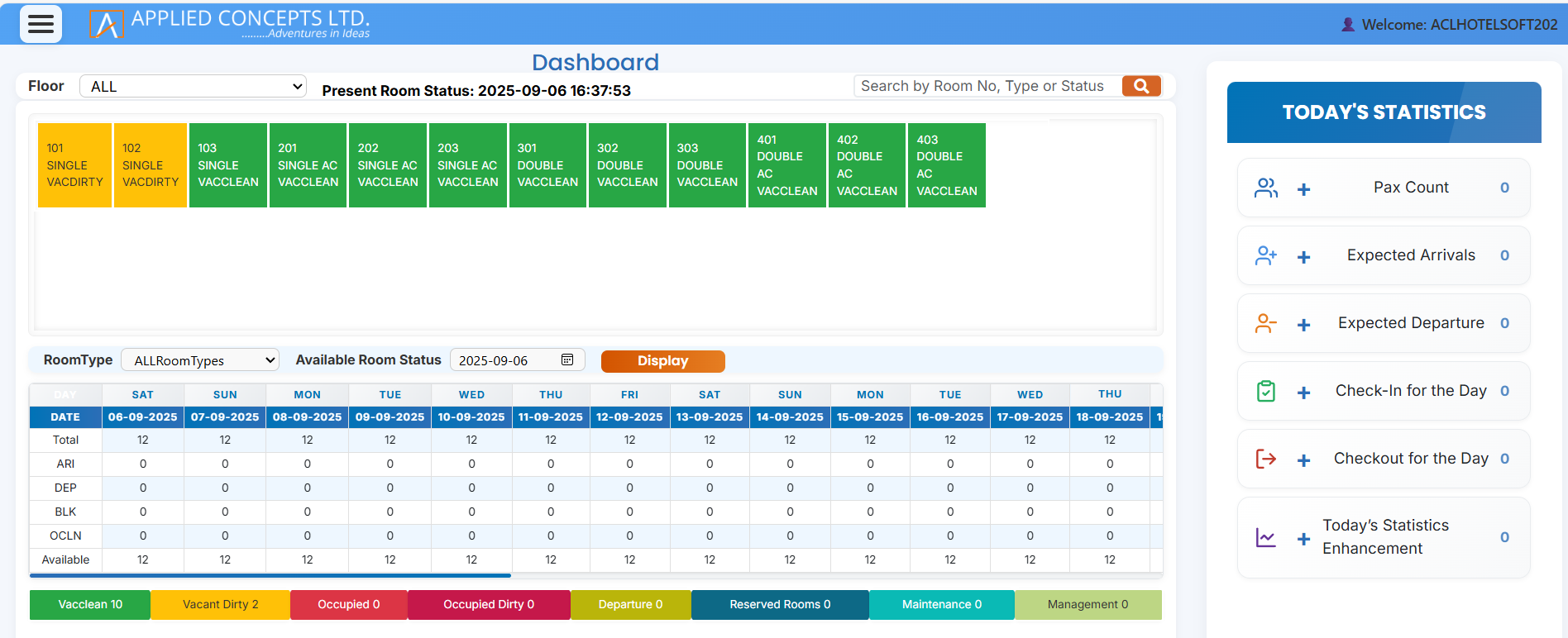Click the Today's Statistics Enhancement chart icon
This screenshot has width=1568, height=638.
click(1265, 538)
